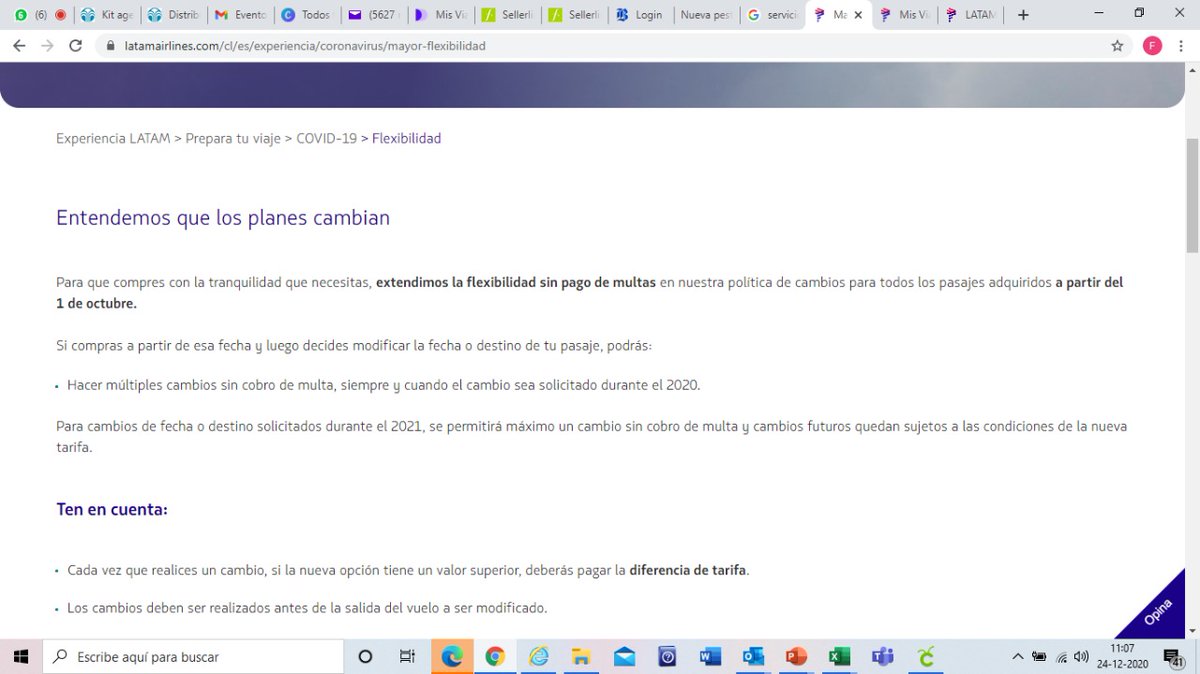This screenshot has height=674, width=1200.
Task: Switch to the LATAM tab
Action: 971,15
